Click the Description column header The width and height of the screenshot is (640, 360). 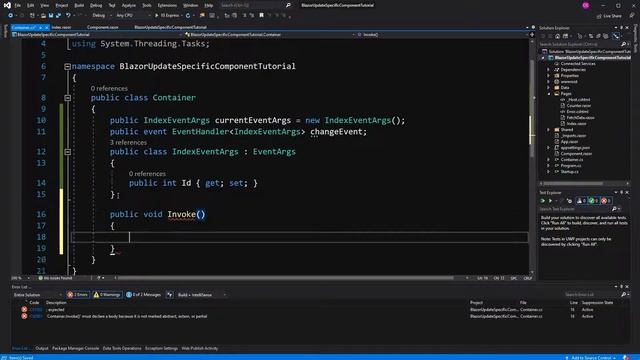click(x=56, y=303)
